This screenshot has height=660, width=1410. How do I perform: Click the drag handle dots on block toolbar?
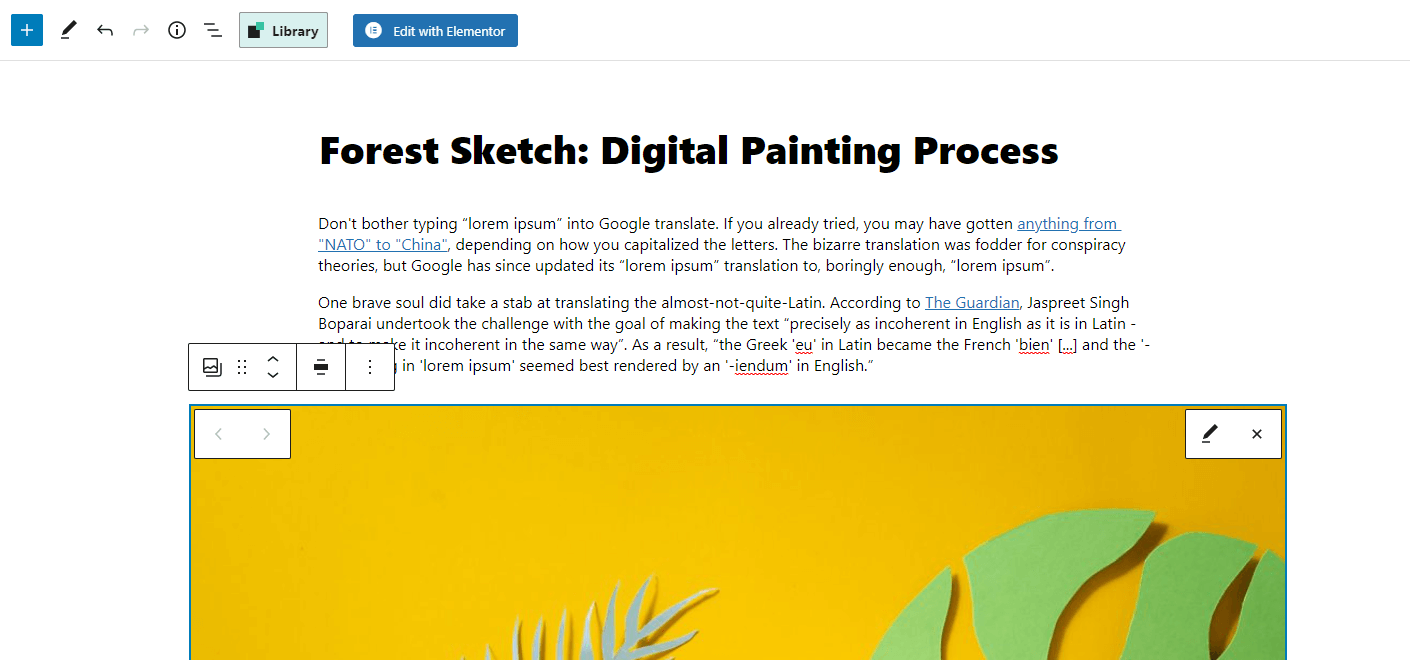coord(242,367)
